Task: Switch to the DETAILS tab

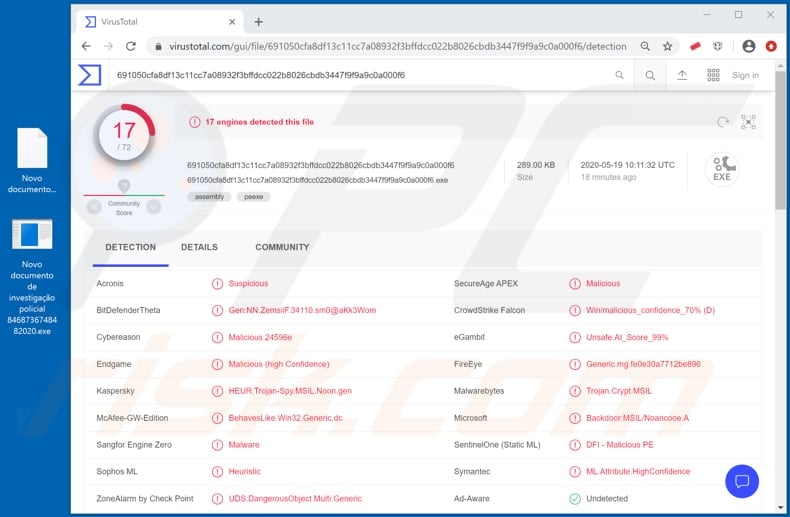Action: click(x=200, y=247)
